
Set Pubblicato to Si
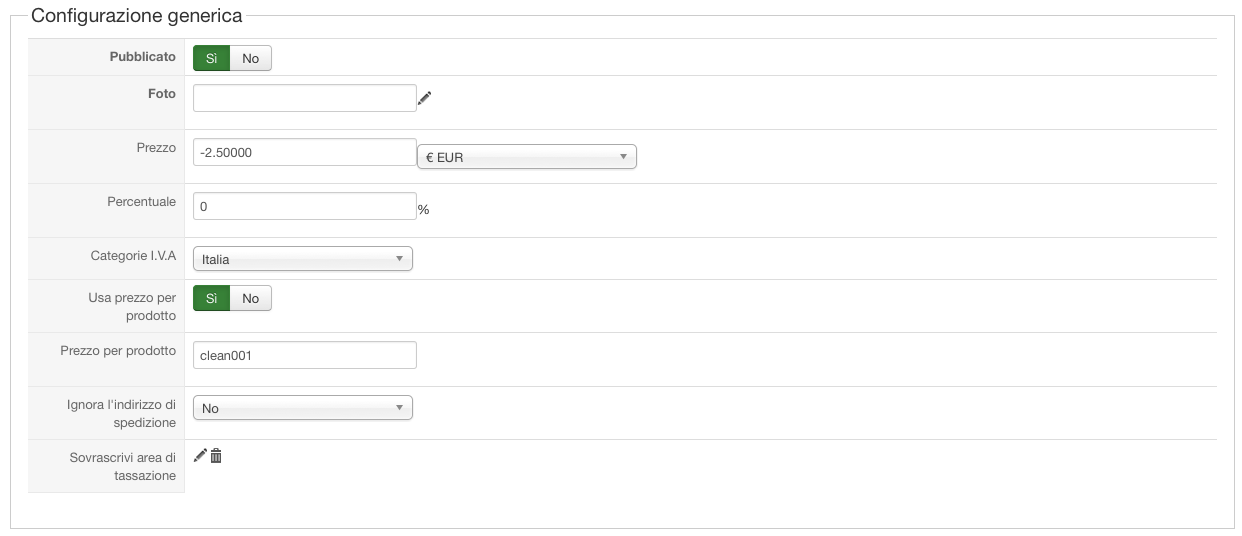(x=211, y=58)
